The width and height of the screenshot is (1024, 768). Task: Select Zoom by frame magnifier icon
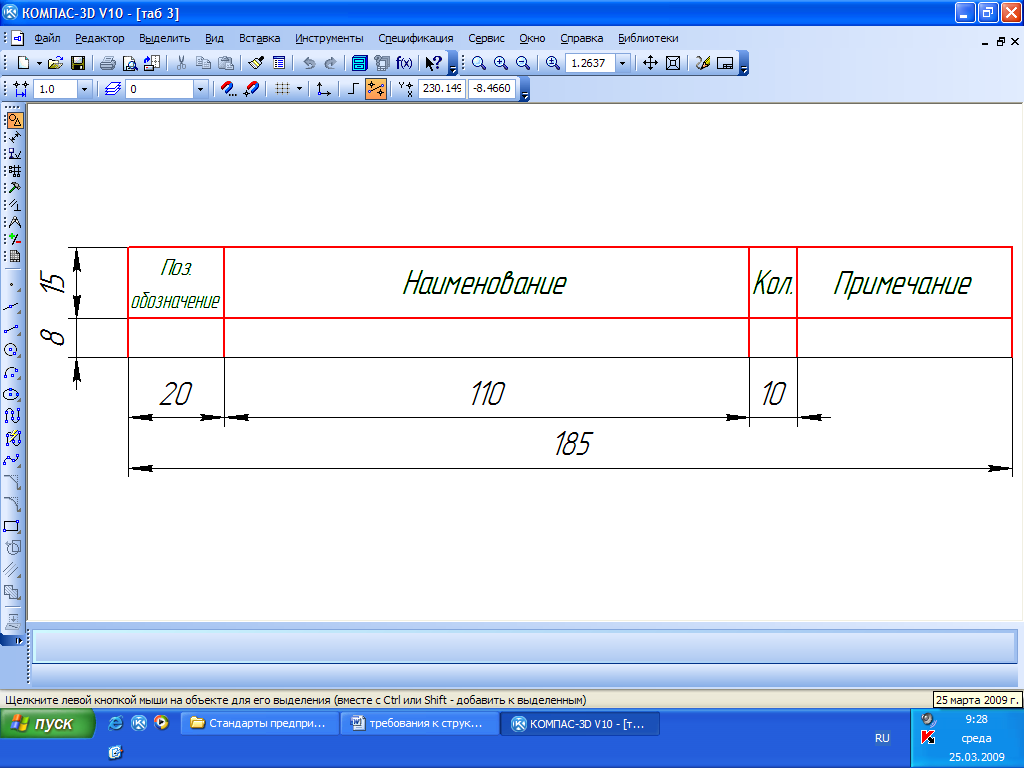(x=479, y=63)
